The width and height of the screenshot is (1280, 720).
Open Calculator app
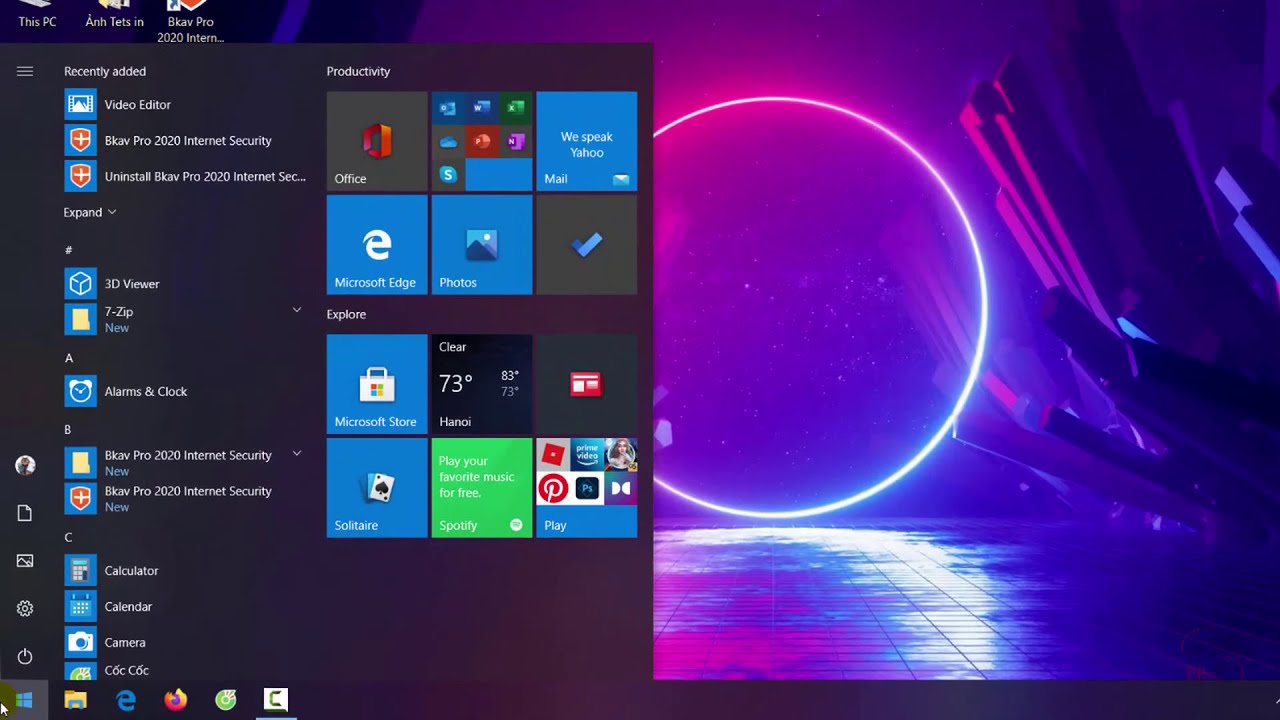click(x=186, y=571)
